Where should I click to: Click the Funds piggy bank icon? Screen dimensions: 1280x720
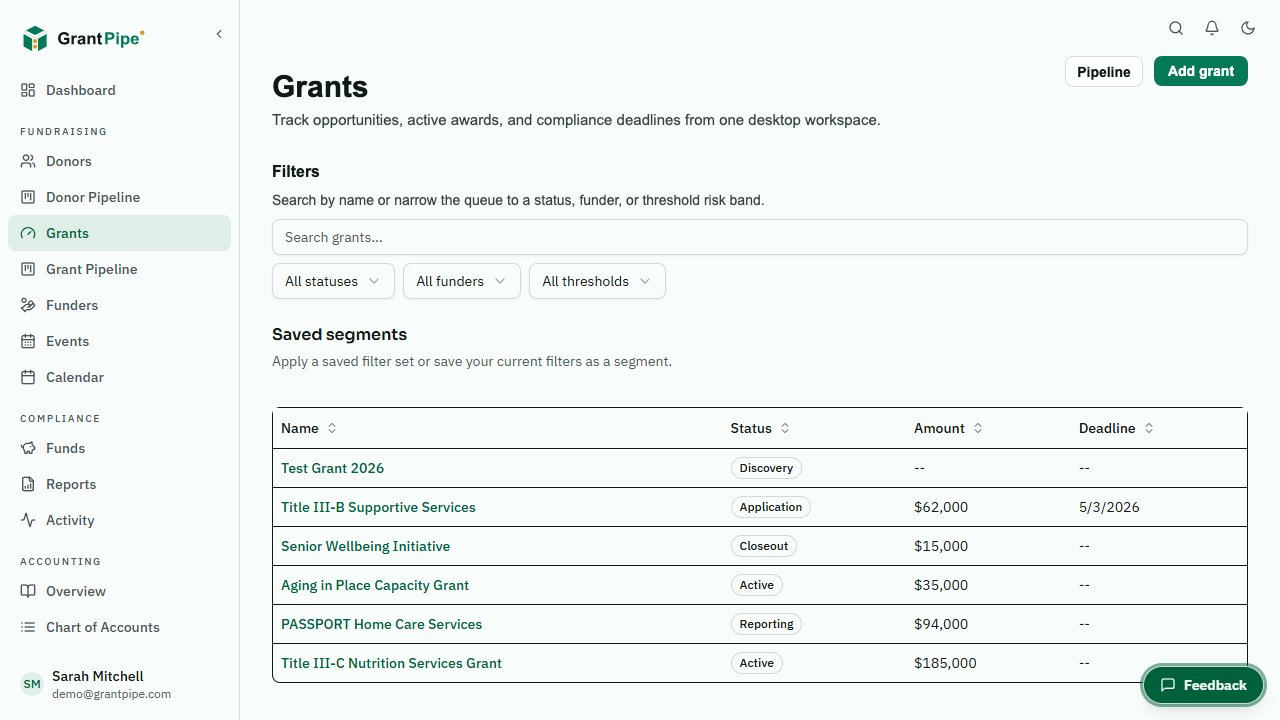tap(28, 448)
